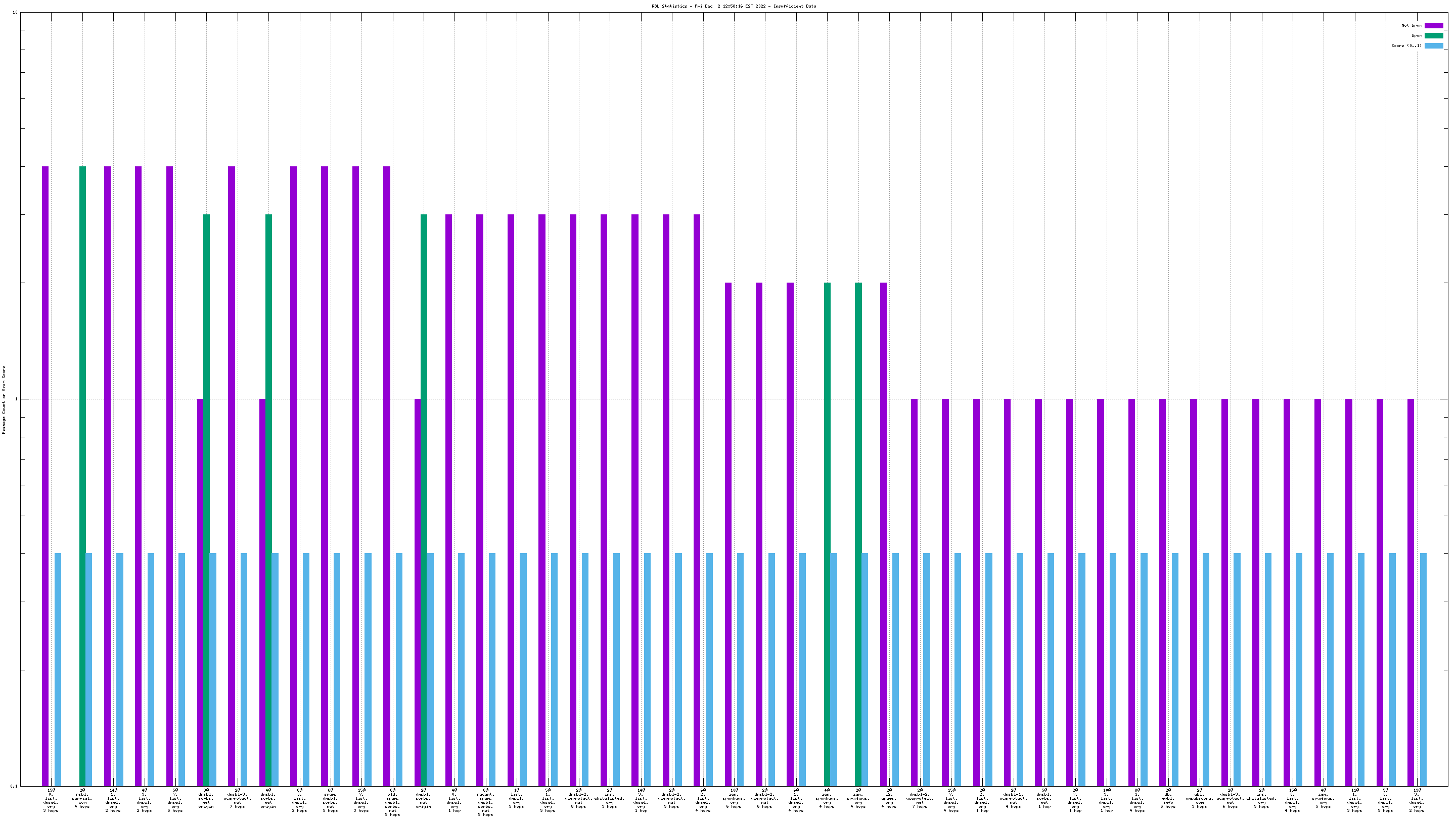Click the '0.1' tick label at bottom left
This screenshot has height=819, width=1456.
(x=14, y=786)
